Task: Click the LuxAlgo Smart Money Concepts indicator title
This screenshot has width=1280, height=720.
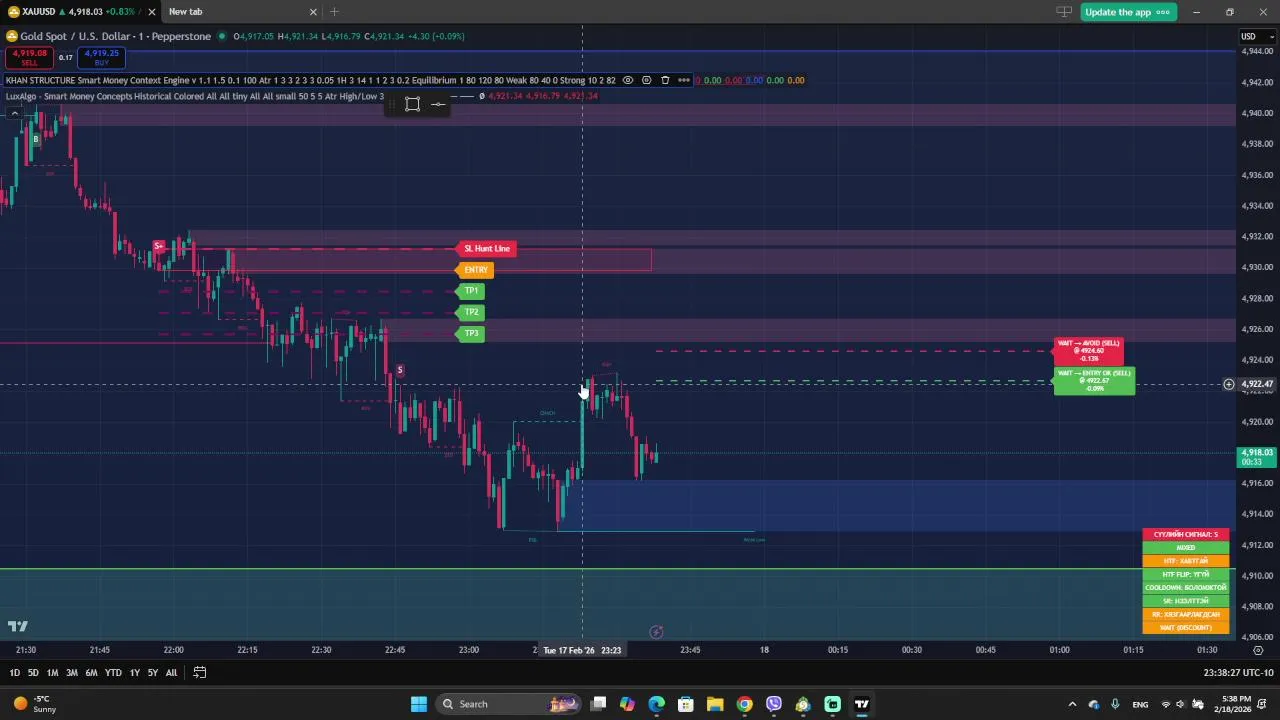Action: [194, 96]
